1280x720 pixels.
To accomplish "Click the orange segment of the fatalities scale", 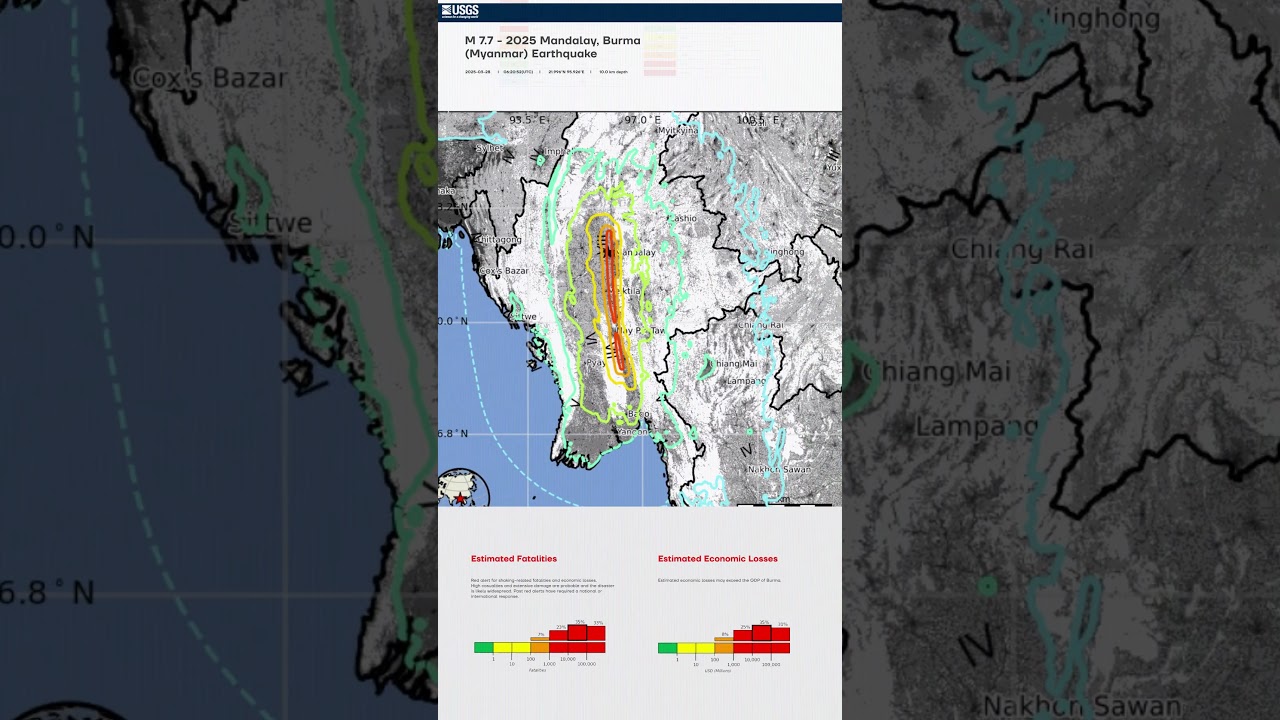I will (540, 648).
